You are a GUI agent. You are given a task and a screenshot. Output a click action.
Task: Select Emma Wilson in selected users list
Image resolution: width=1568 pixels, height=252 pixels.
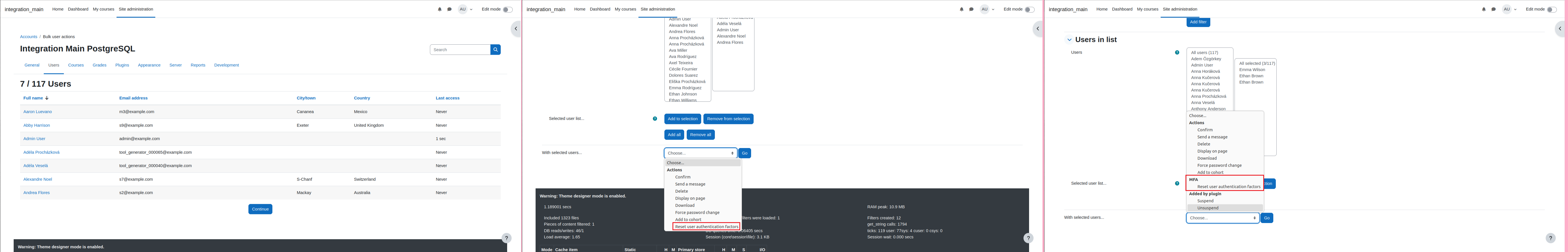click(x=1252, y=70)
